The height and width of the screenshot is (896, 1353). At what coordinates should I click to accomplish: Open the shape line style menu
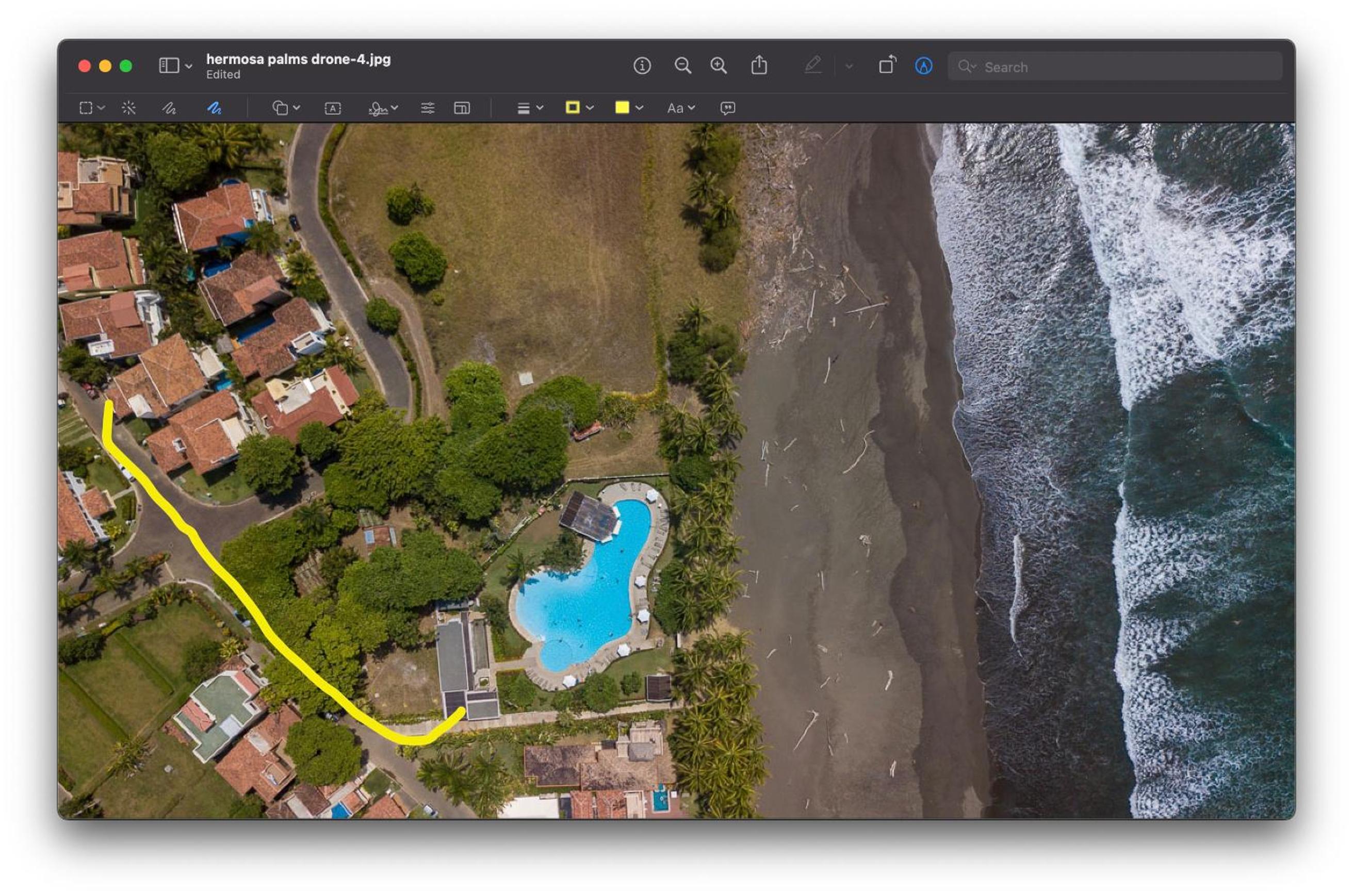coord(530,108)
